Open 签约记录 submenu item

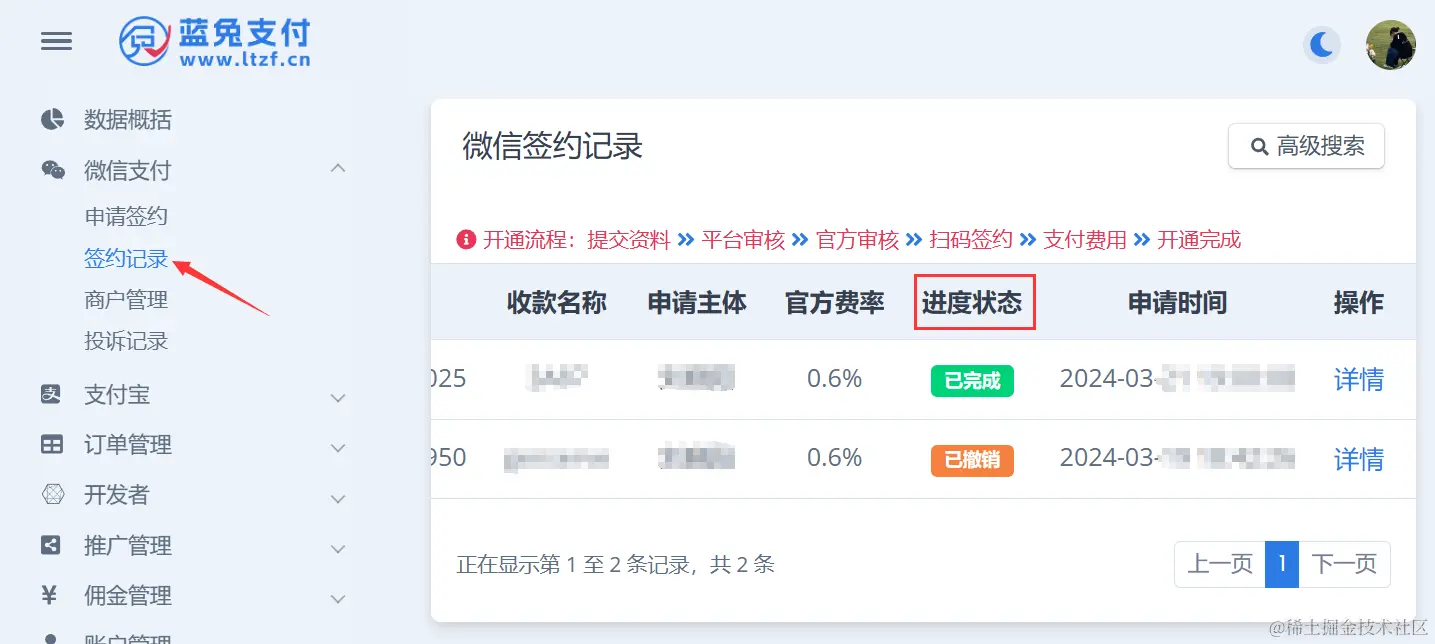126,259
